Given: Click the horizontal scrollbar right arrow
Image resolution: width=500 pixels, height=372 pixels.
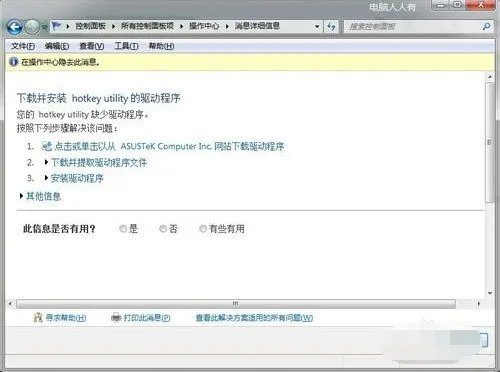Looking at the screenshot, I should click(479, 304).
